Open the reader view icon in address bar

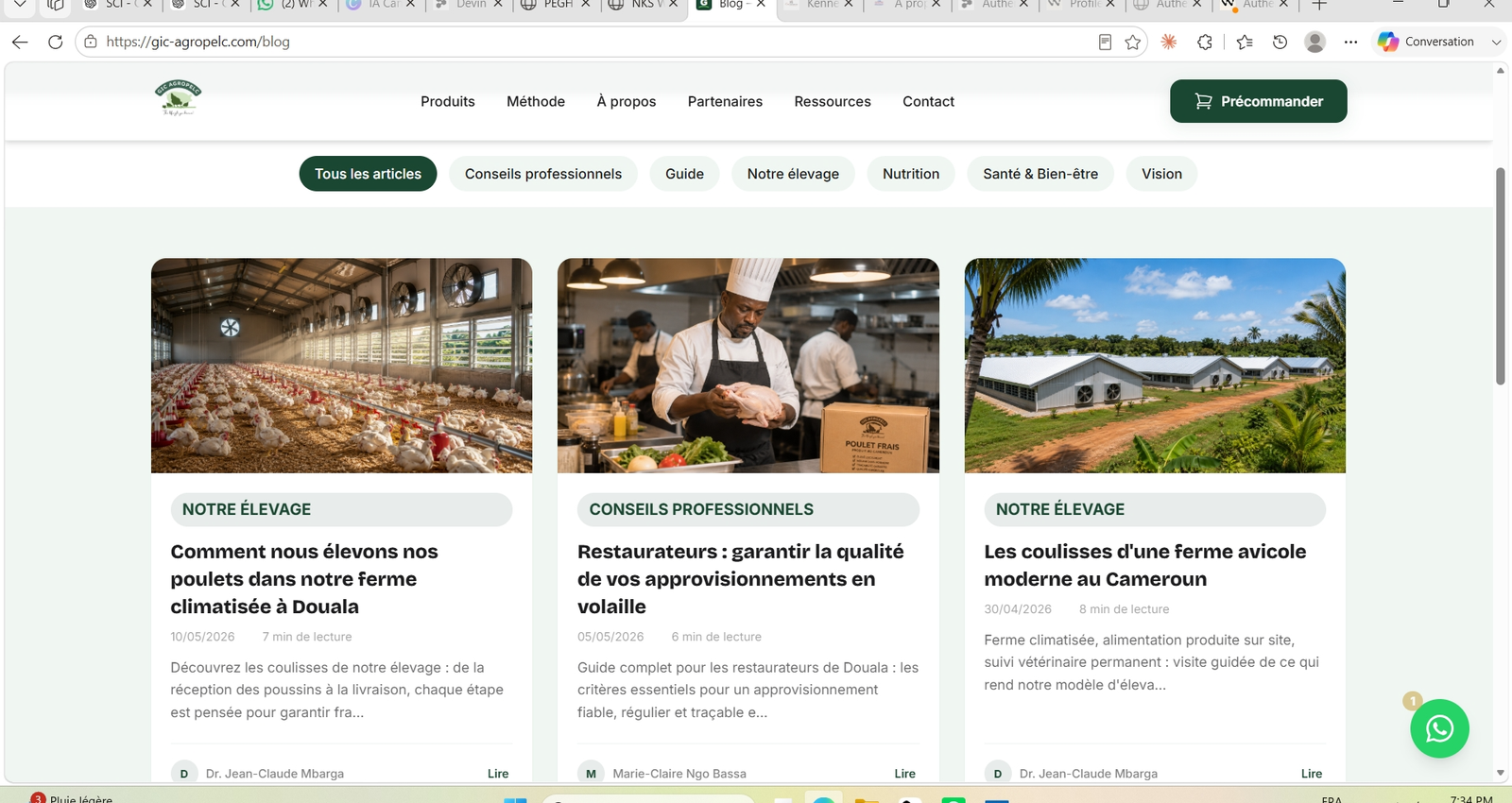pyautogui.click(x=1105, y=42)
